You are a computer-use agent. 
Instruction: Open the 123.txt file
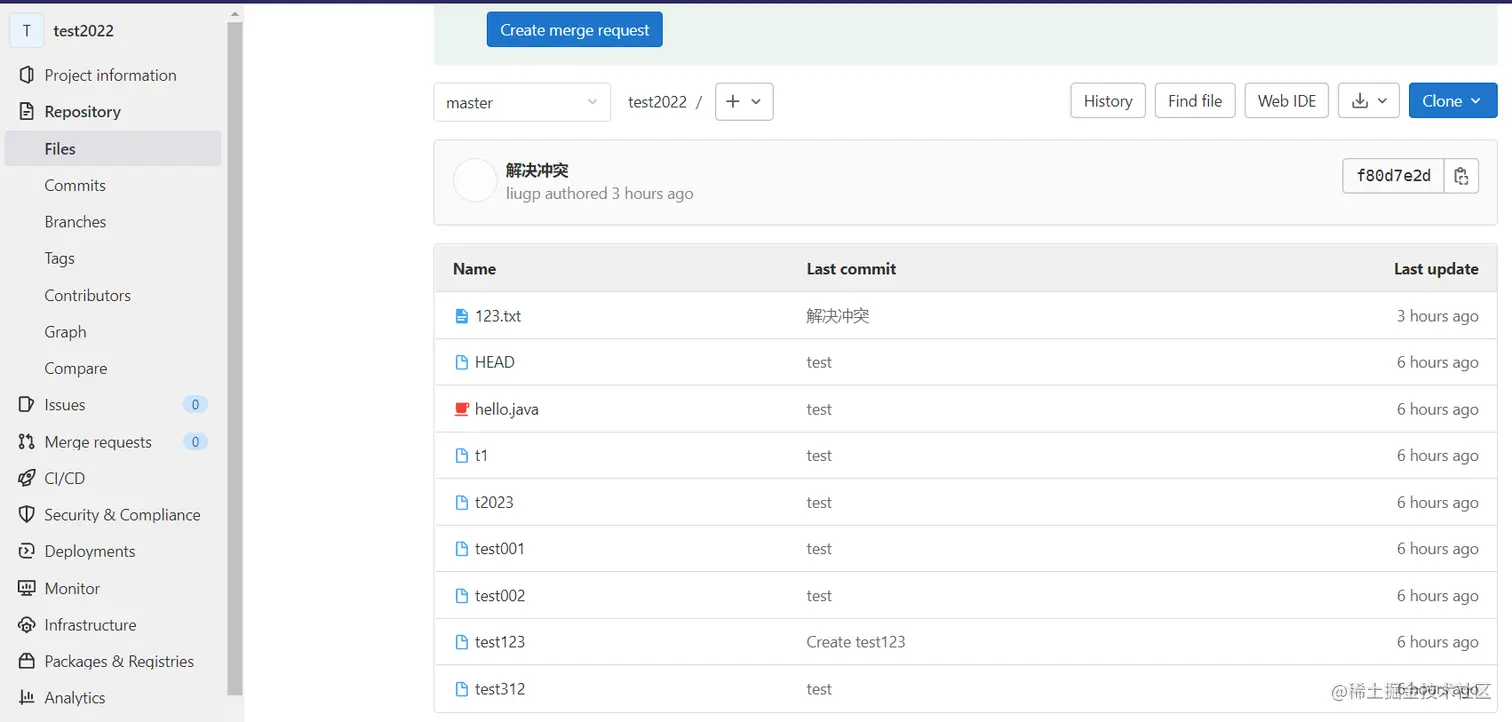[x=498, y=316]
